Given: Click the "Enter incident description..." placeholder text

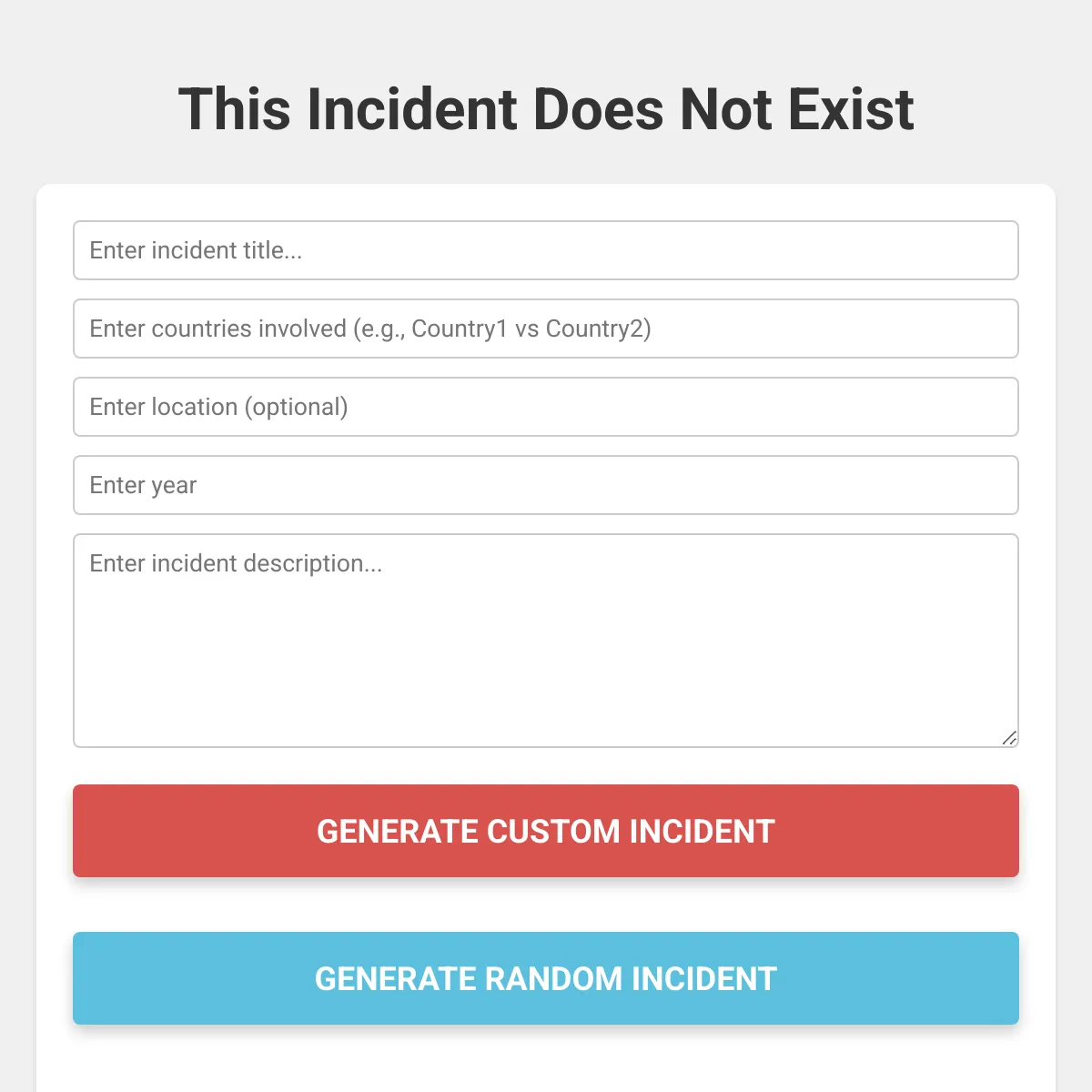Looking at the screenshot, I should 236,563.
